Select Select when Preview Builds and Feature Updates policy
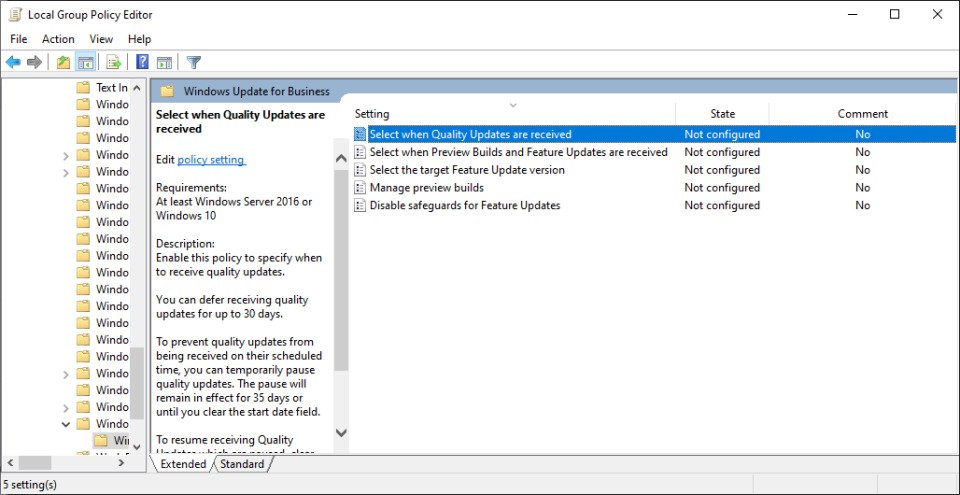 click(x=519, y=152)
